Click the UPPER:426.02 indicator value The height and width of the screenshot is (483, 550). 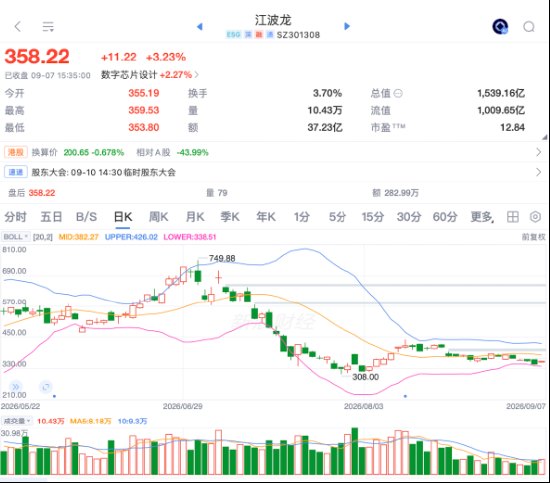131,237
